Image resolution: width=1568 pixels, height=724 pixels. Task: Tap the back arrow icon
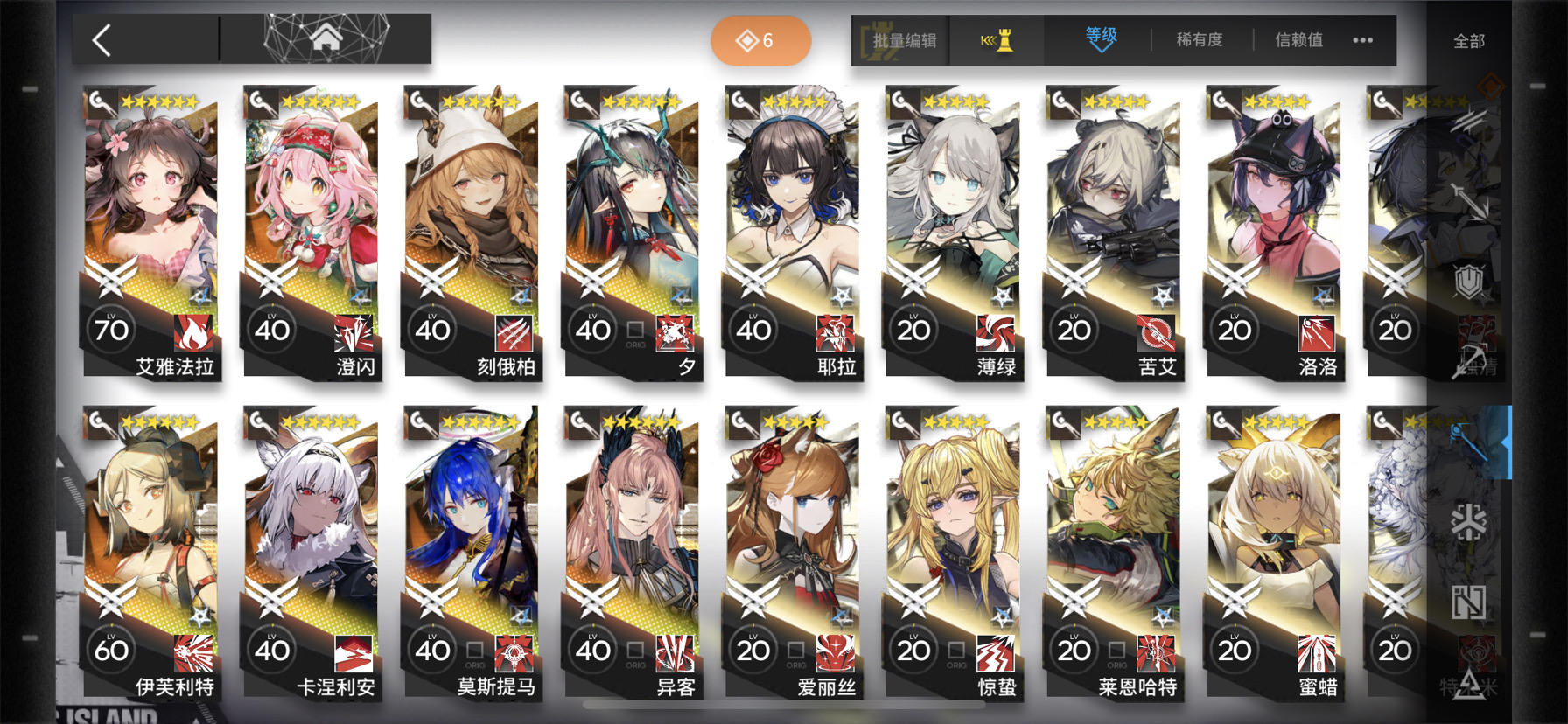(101, 40)
